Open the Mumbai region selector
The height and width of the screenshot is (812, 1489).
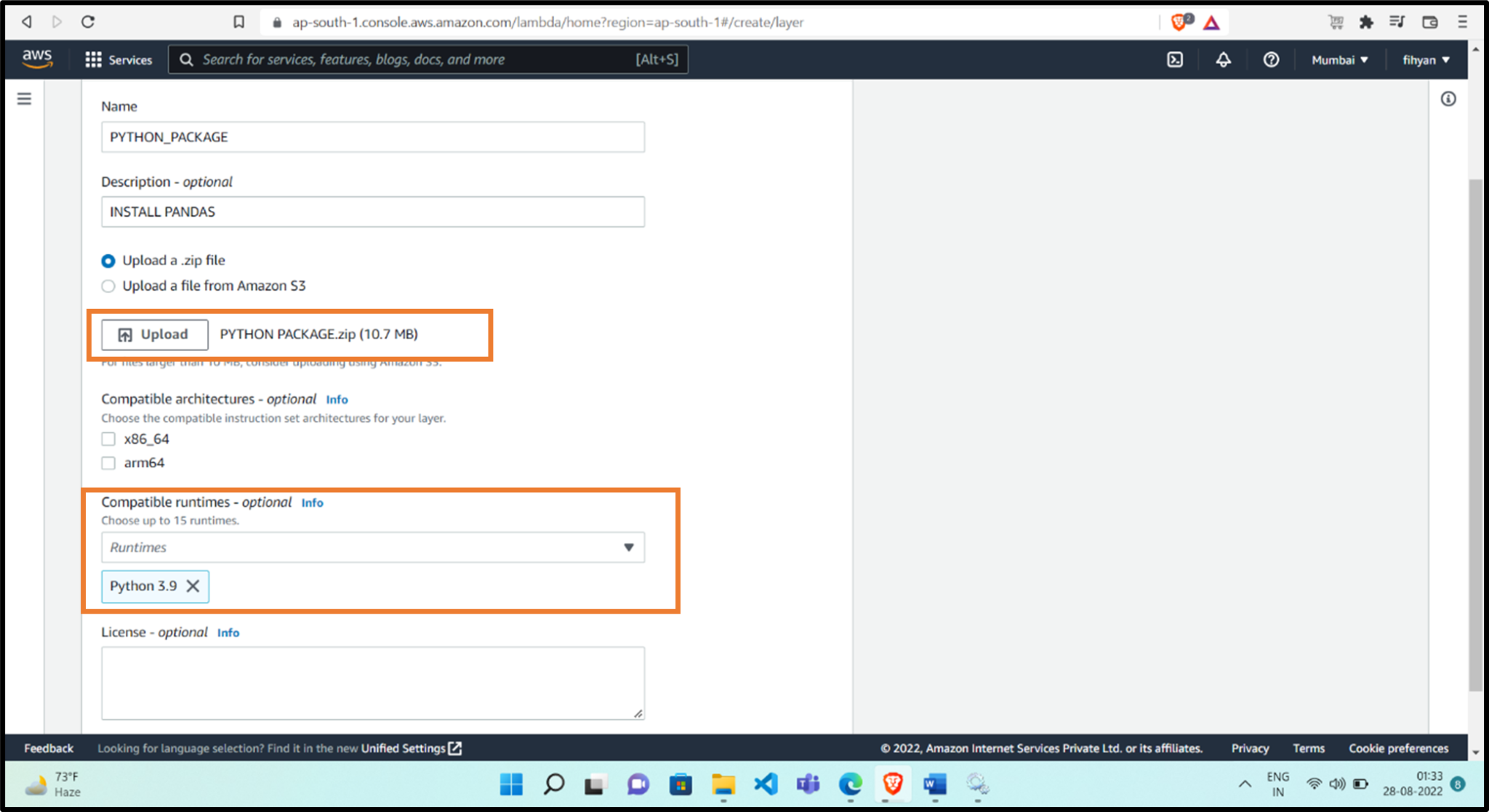coord(1339,60)
